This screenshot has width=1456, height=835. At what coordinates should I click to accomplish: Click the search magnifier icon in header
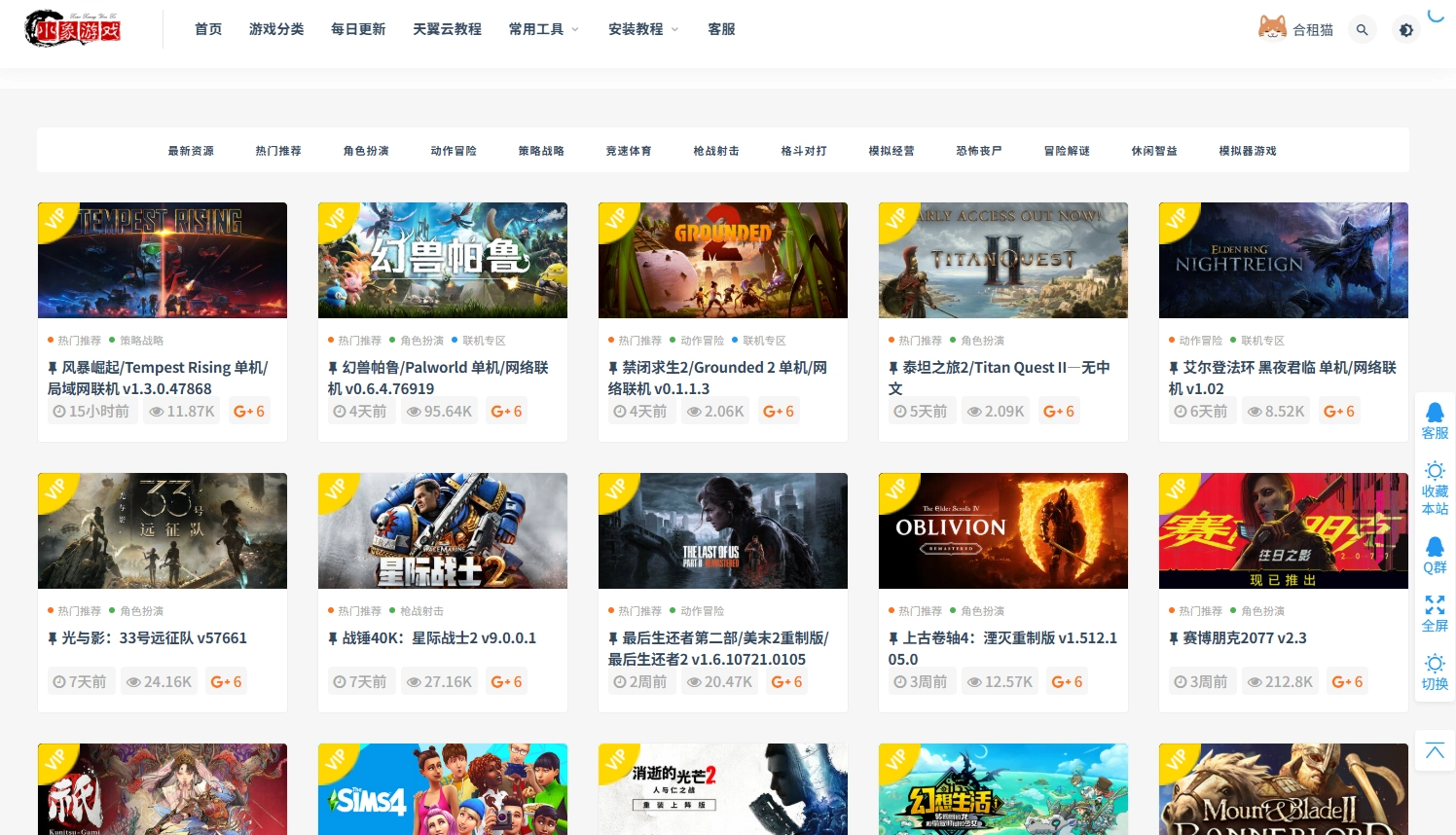click(x=1362, y=30)
